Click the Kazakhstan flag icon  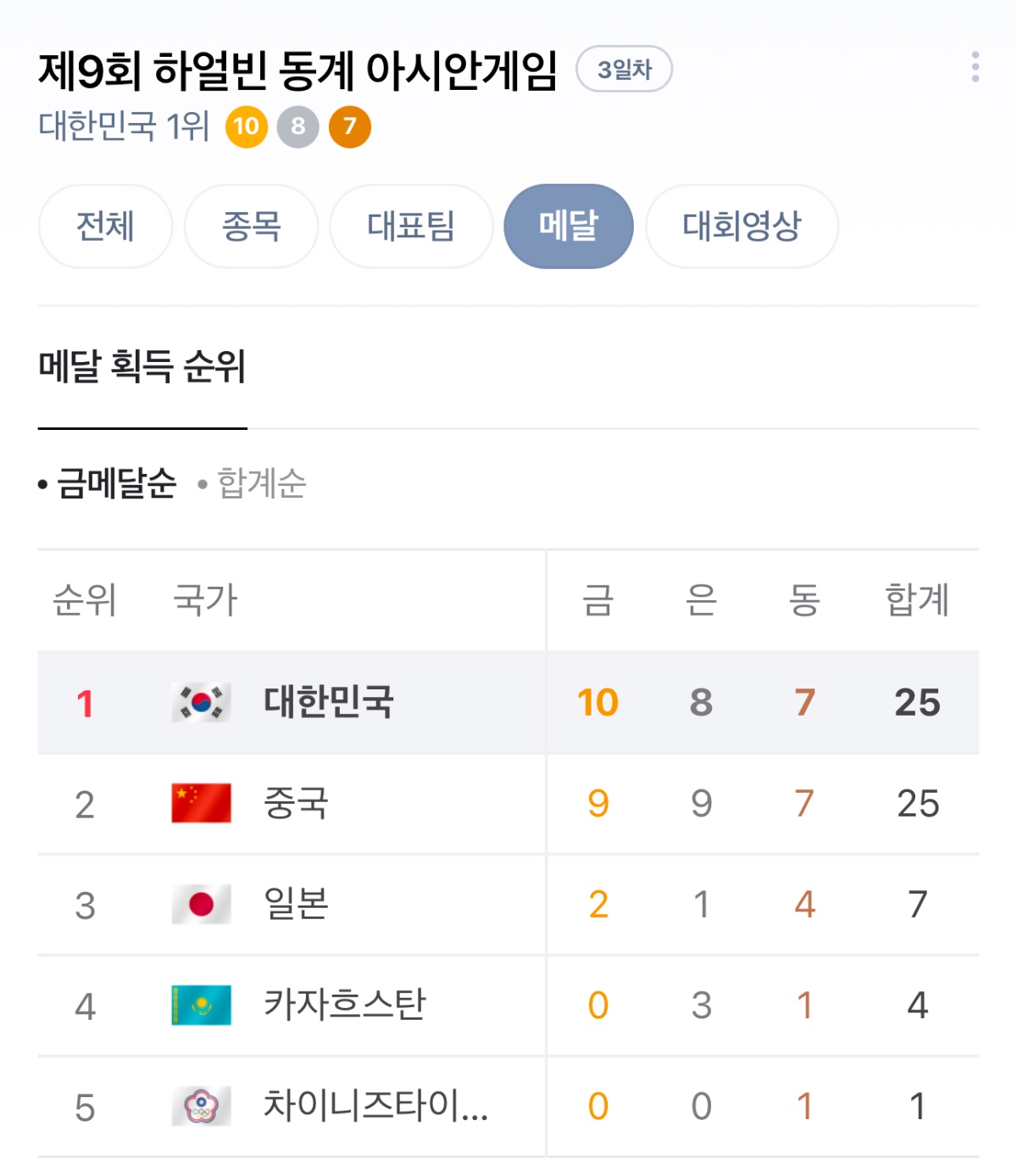coord(201,1005)
